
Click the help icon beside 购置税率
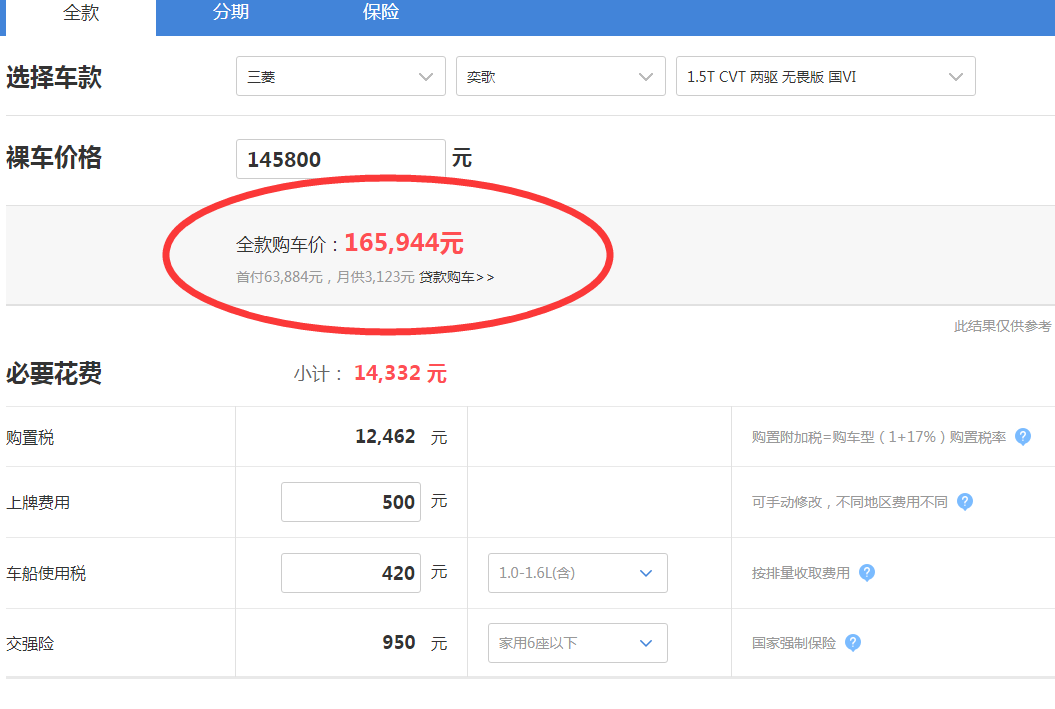click(x=1023, y=437)
